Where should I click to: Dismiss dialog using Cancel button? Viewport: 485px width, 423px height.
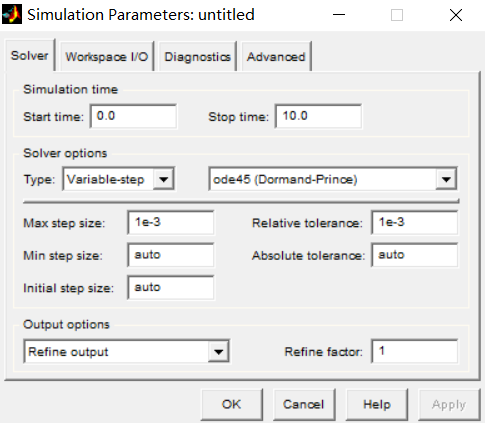(304, 404)
